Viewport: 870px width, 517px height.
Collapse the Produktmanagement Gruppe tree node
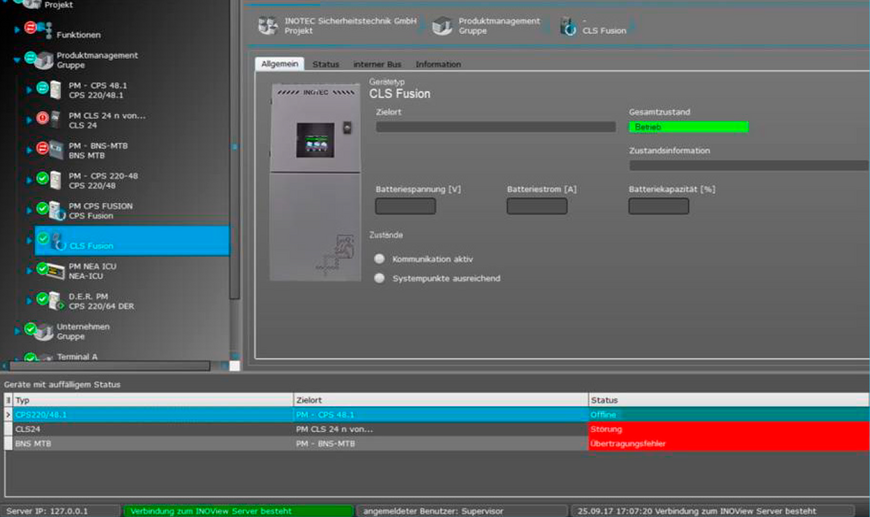point(17,60)
